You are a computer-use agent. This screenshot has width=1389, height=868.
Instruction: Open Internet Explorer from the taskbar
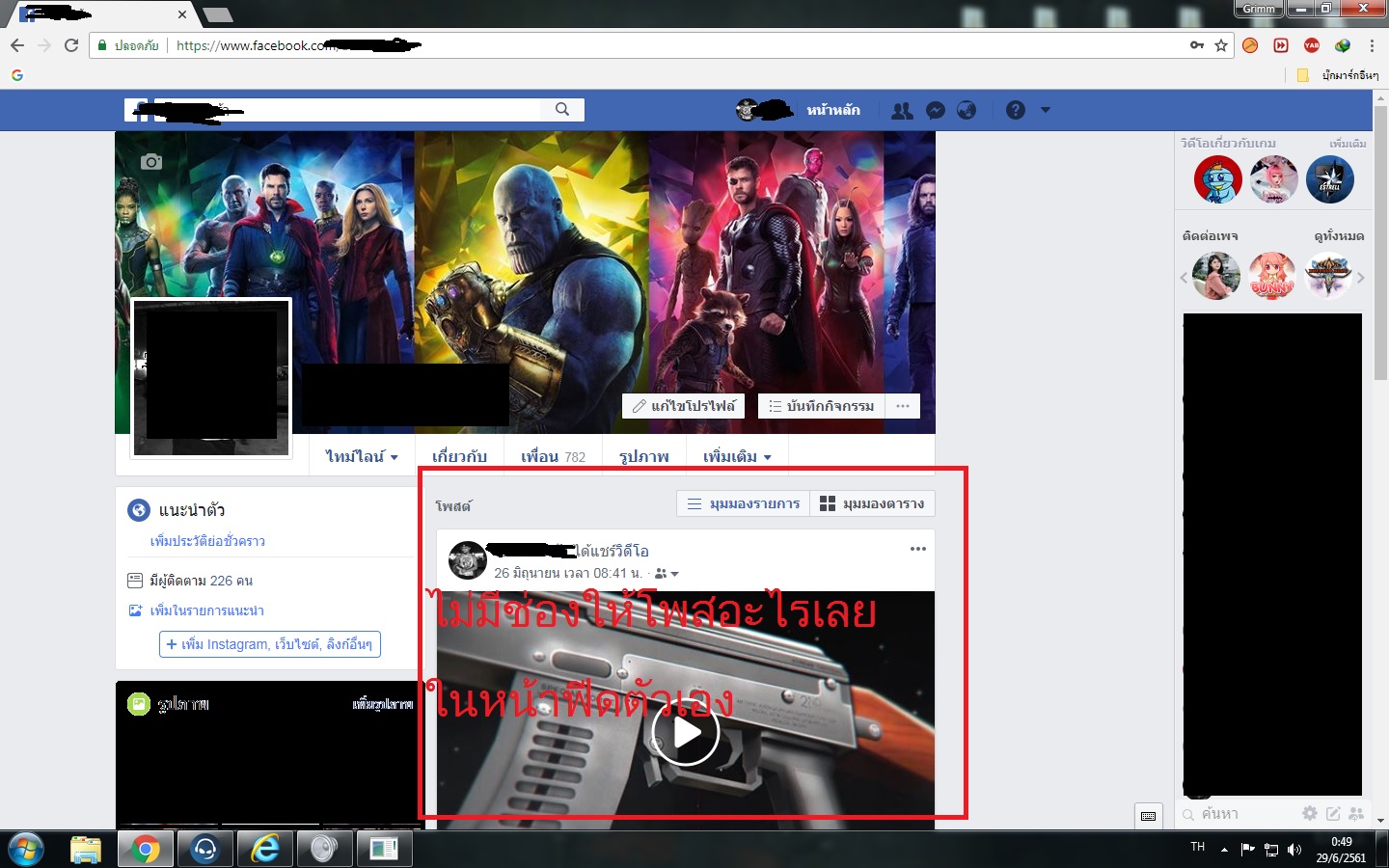click(x=265, y=850)
